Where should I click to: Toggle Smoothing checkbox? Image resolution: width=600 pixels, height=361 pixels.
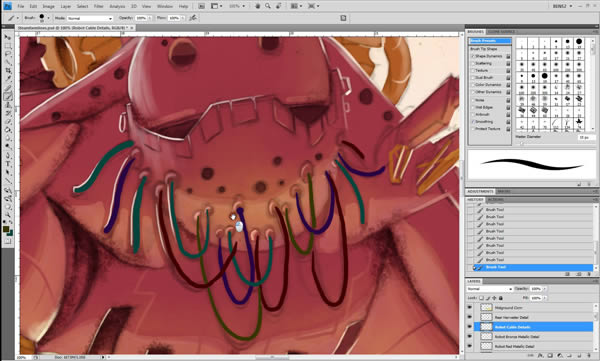[473, 122]
